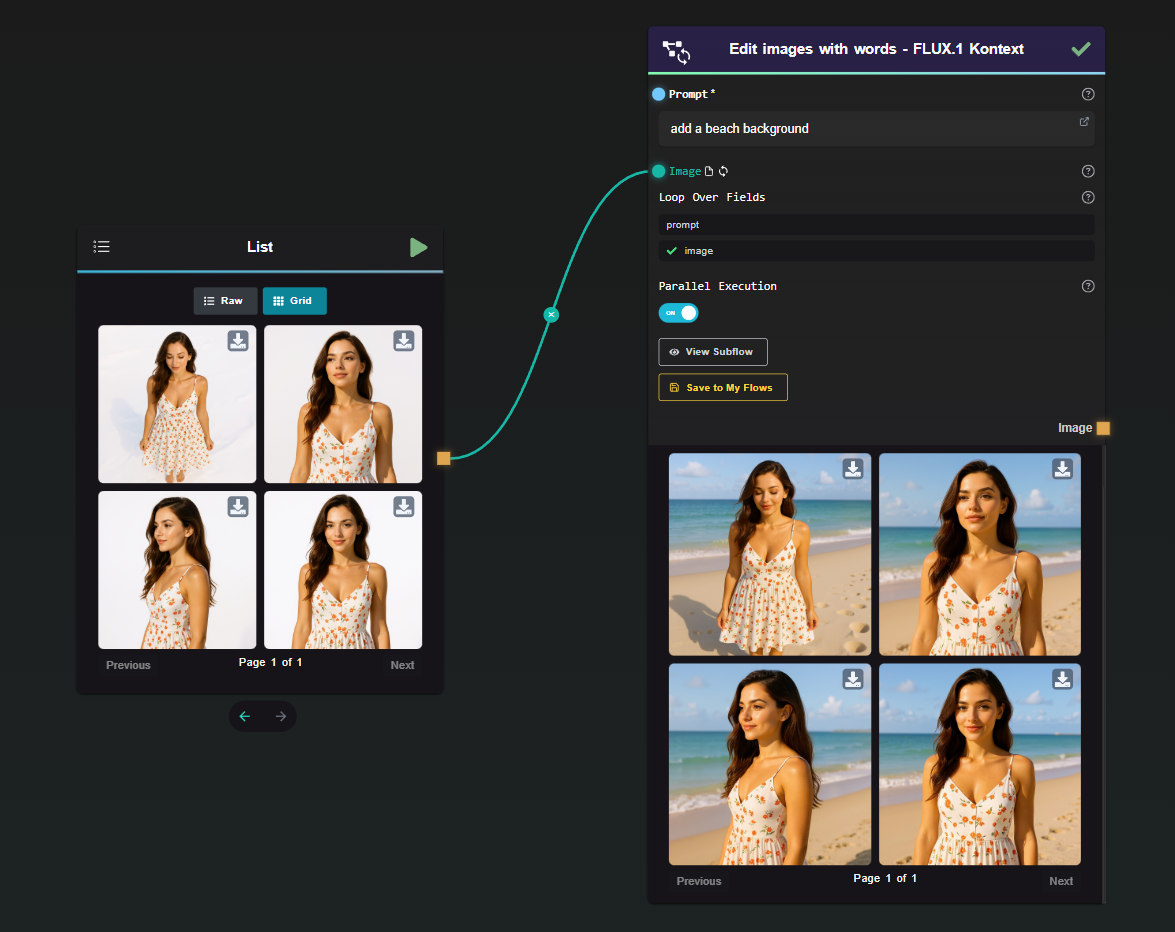The height and width of the screenshot is (932, 1175).
Task: Check the prompt field under Loop Over Fields
Action: pos(877,224)
